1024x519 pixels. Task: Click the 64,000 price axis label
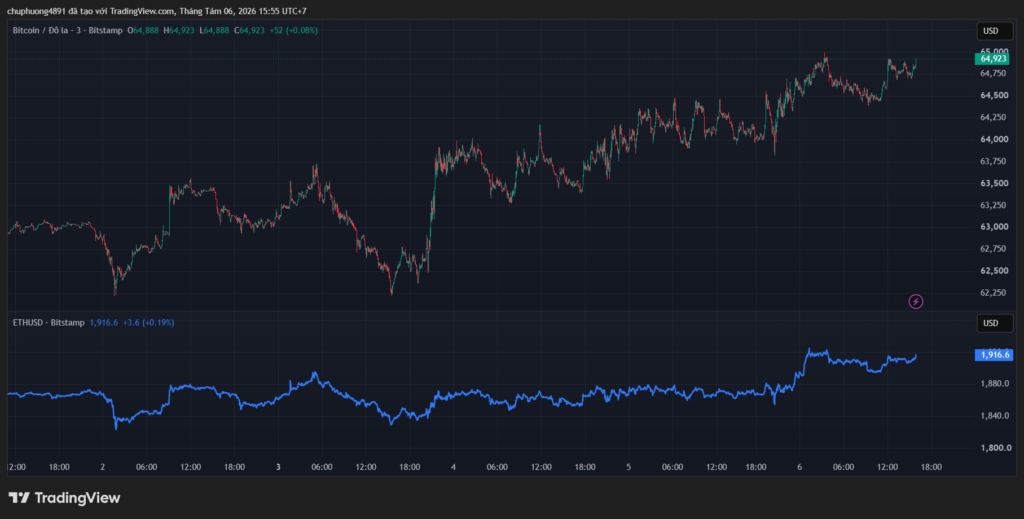tap(993, 139)
